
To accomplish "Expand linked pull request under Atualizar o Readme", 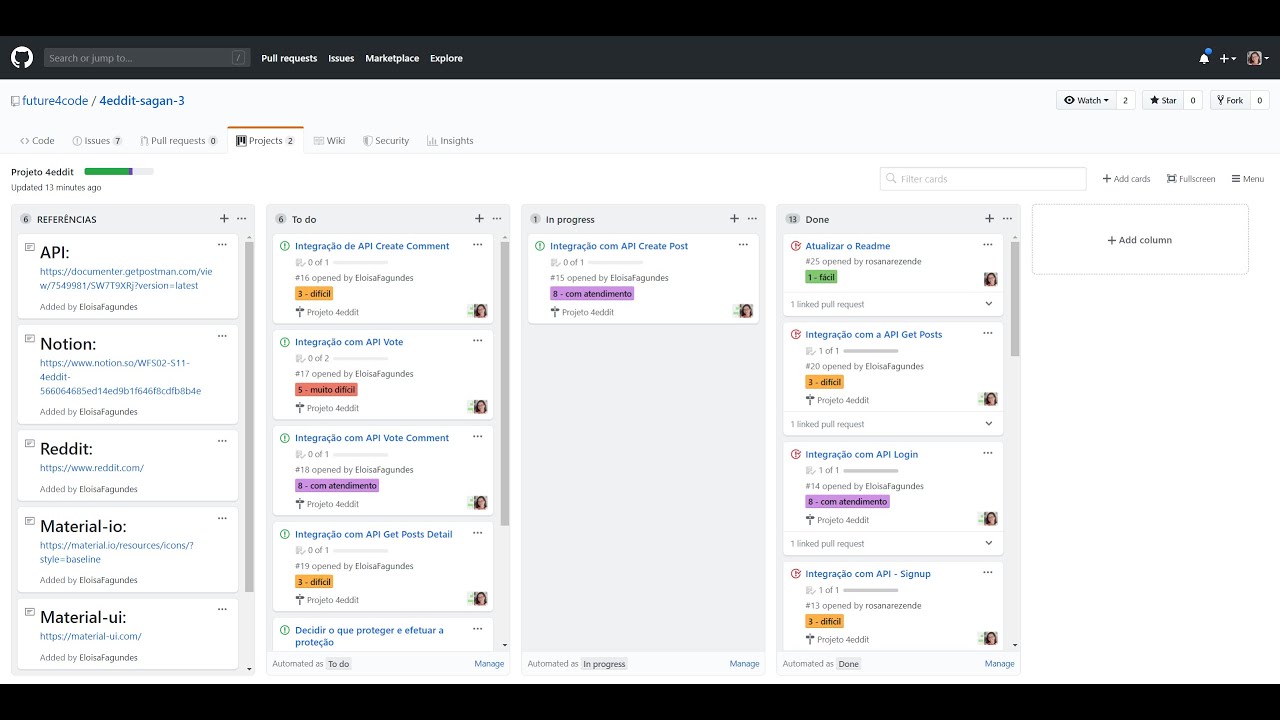I will click(989, 304).
